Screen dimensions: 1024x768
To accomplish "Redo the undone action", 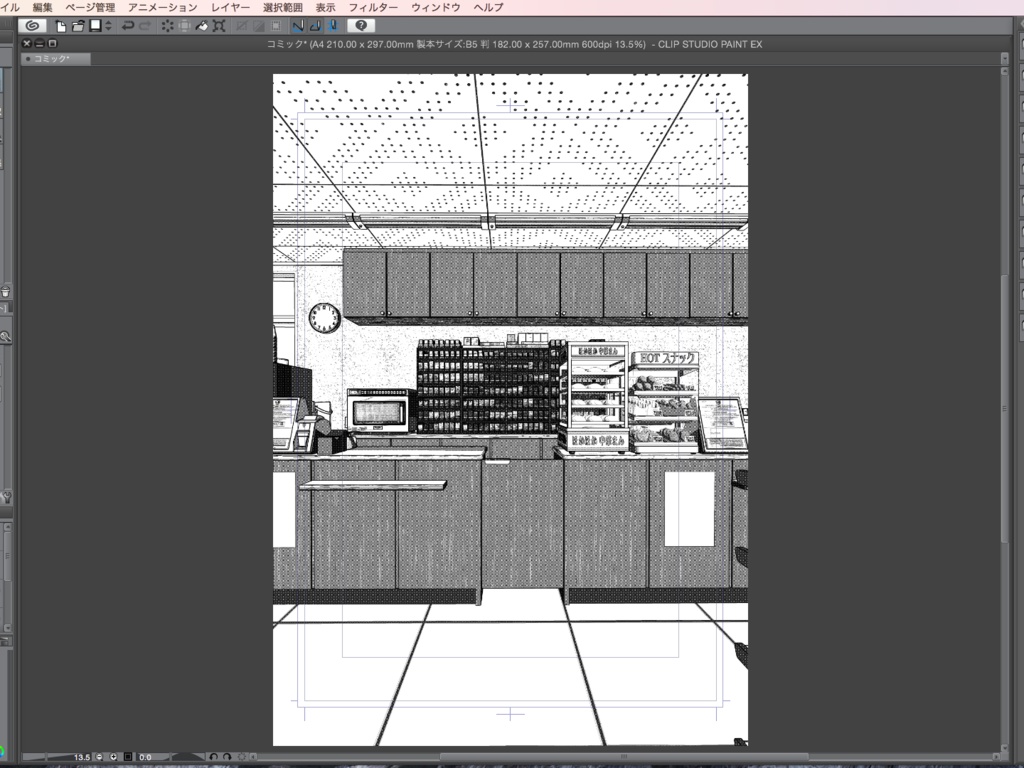I will coord(145,26).
